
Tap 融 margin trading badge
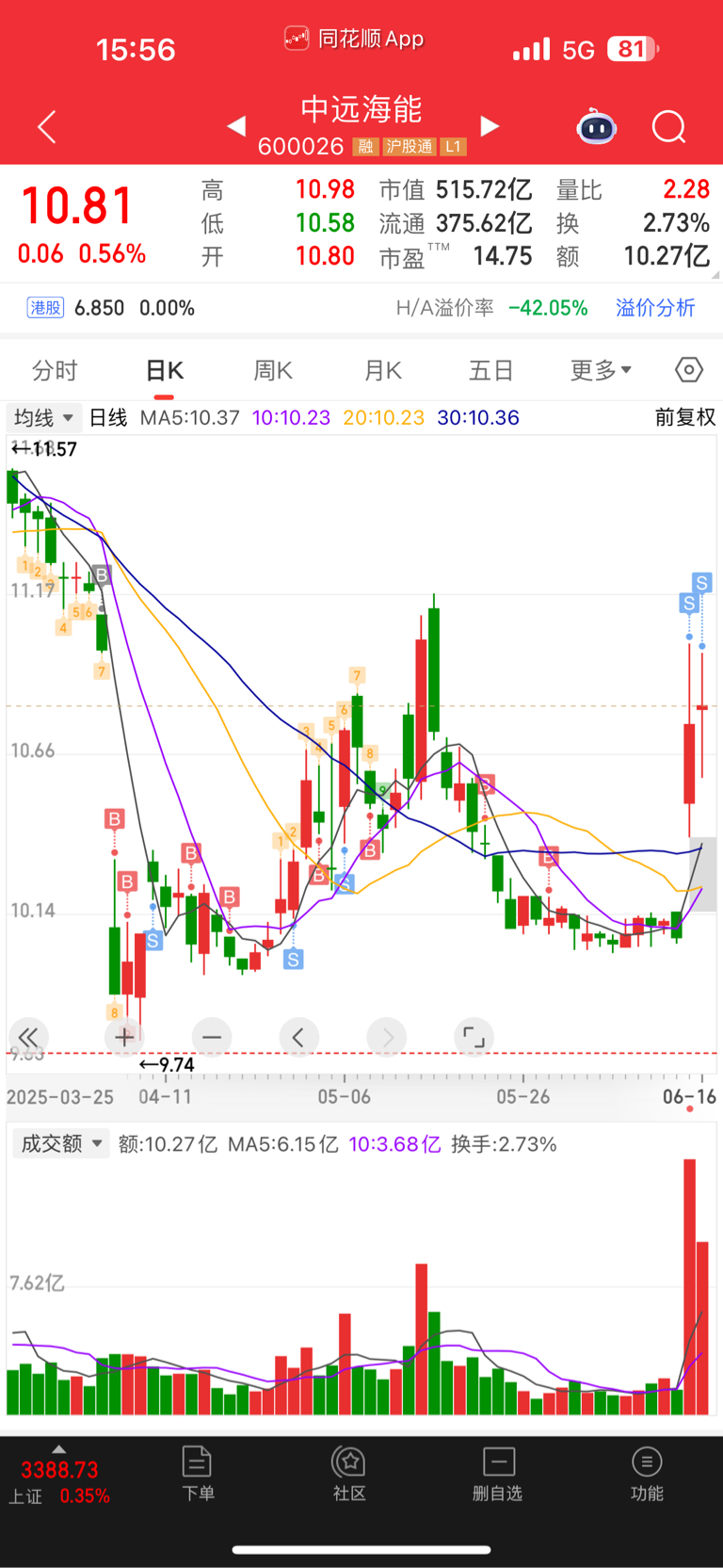click(365, 146)
